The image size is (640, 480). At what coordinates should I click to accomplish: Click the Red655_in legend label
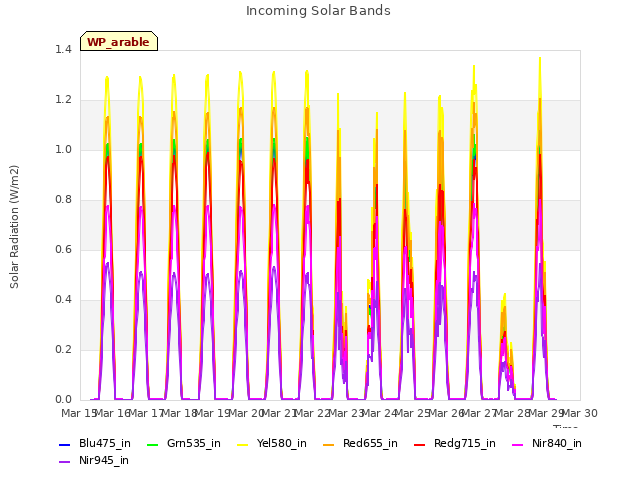370,443
